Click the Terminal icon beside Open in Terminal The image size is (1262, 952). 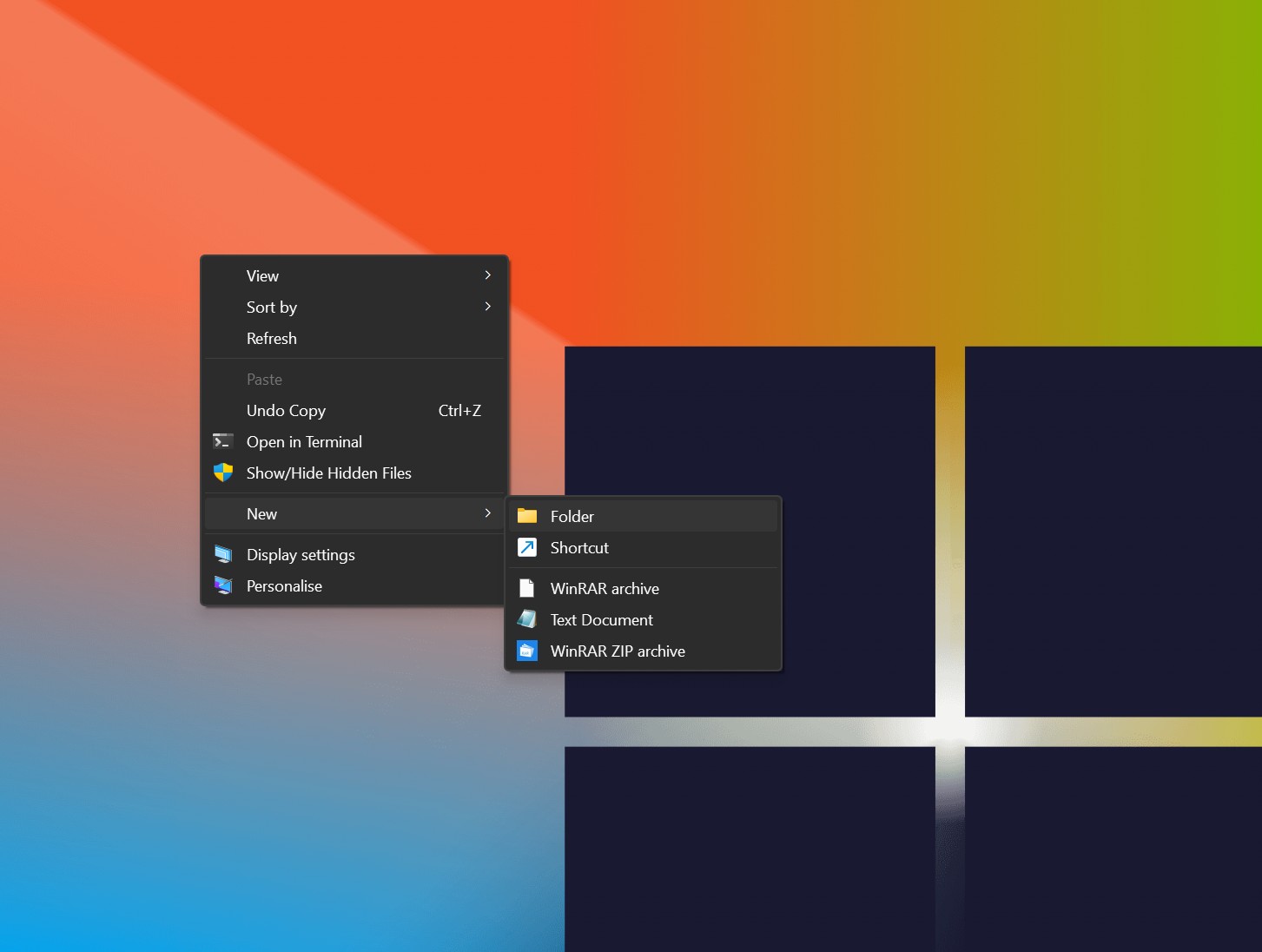tap(223, 441)
